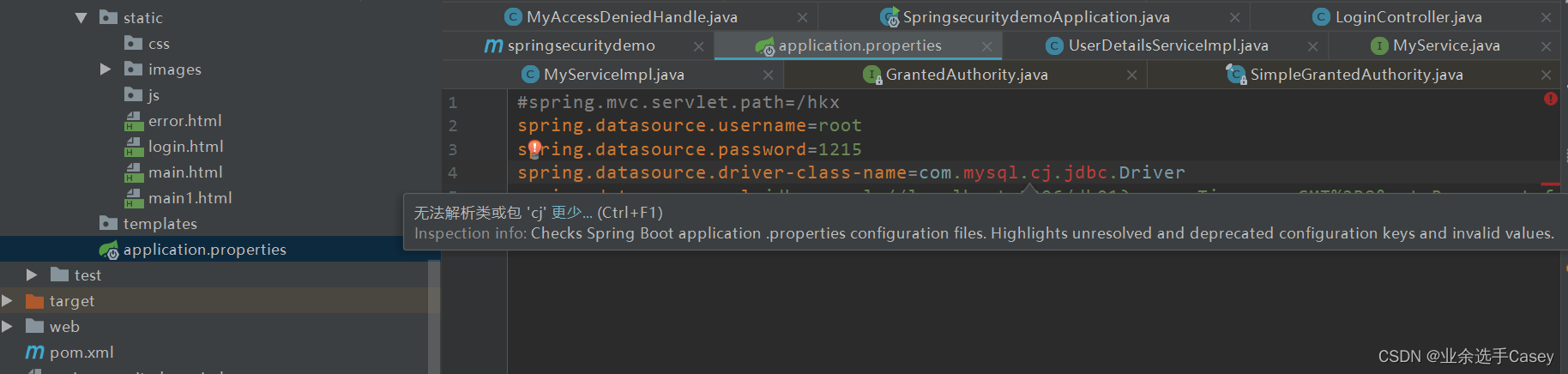Viewport: 1568px width, 374px height.
Task: Open the UserDetailsServiceImpl.java tab
Action: point(1167,45)
